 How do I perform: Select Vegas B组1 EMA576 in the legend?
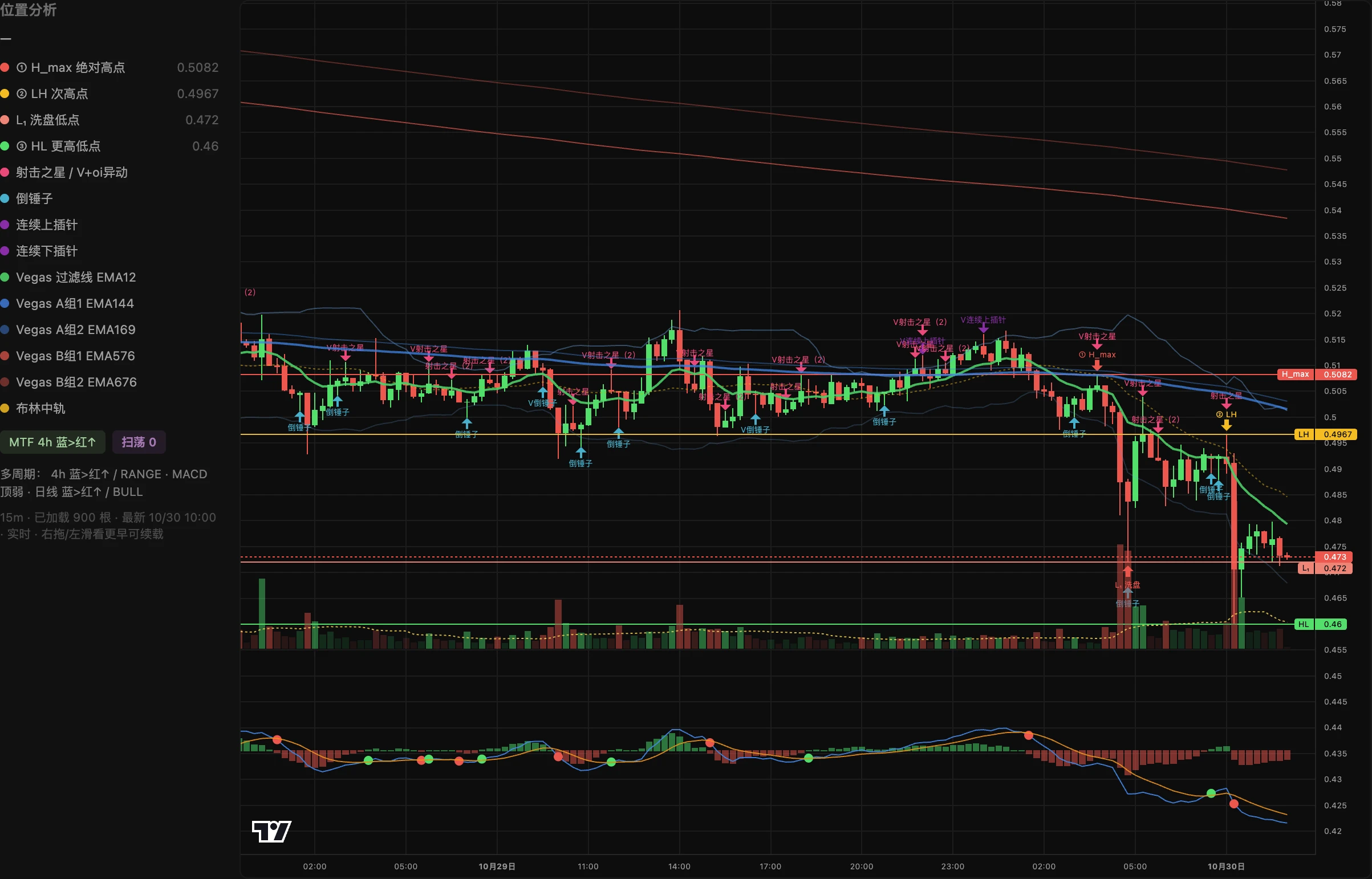[109, 356]
